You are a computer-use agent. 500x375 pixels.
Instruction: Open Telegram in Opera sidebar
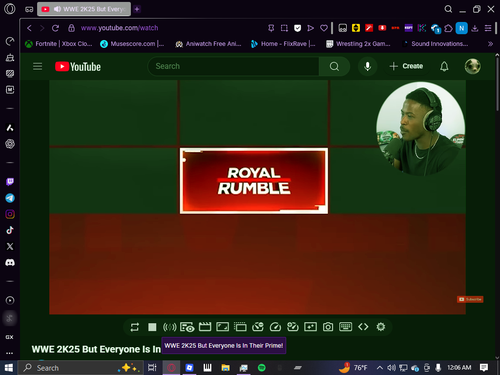10,198
